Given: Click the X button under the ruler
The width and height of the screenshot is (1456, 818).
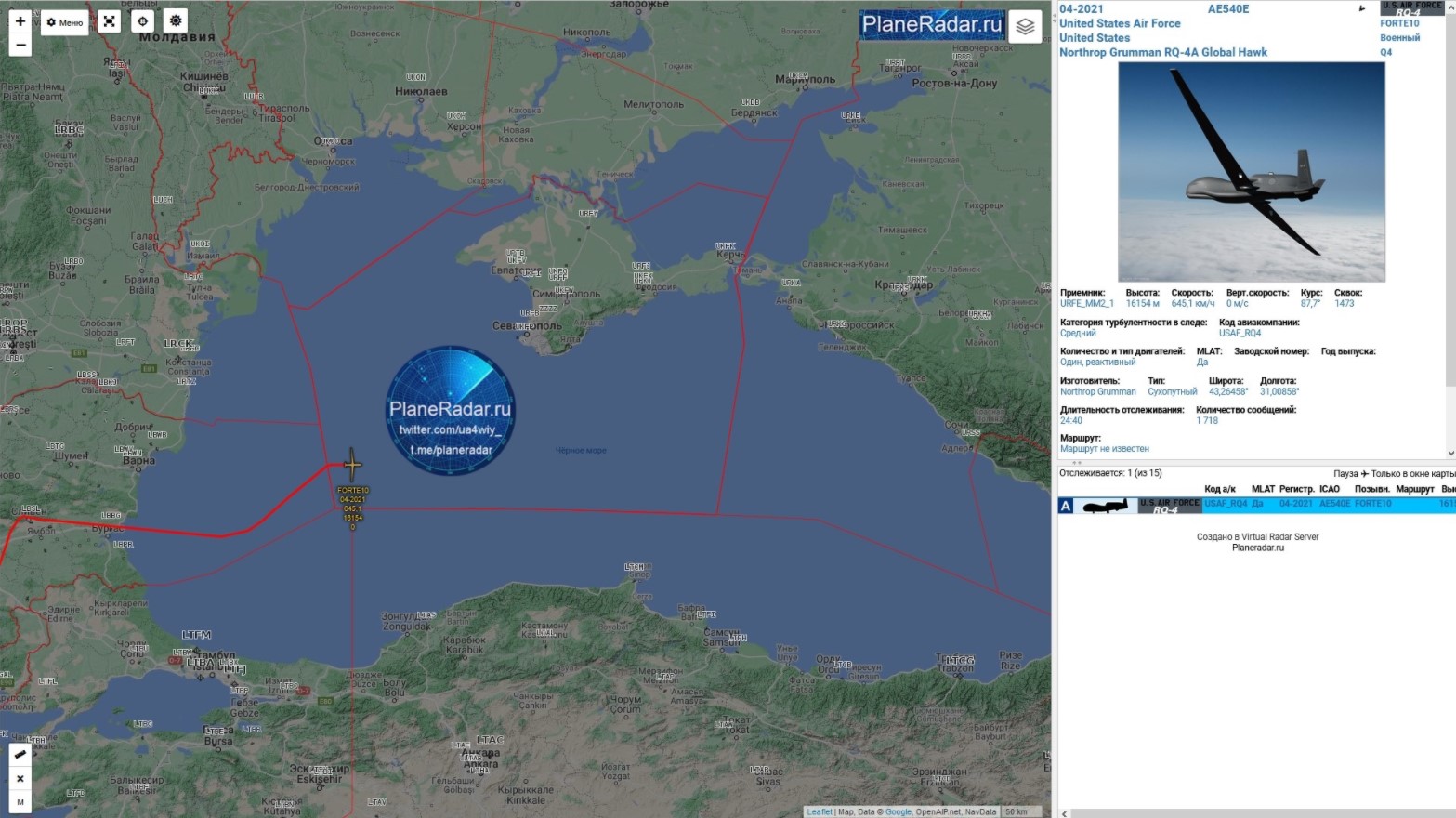Looking at the screenshot, I should tap(20, 778).
